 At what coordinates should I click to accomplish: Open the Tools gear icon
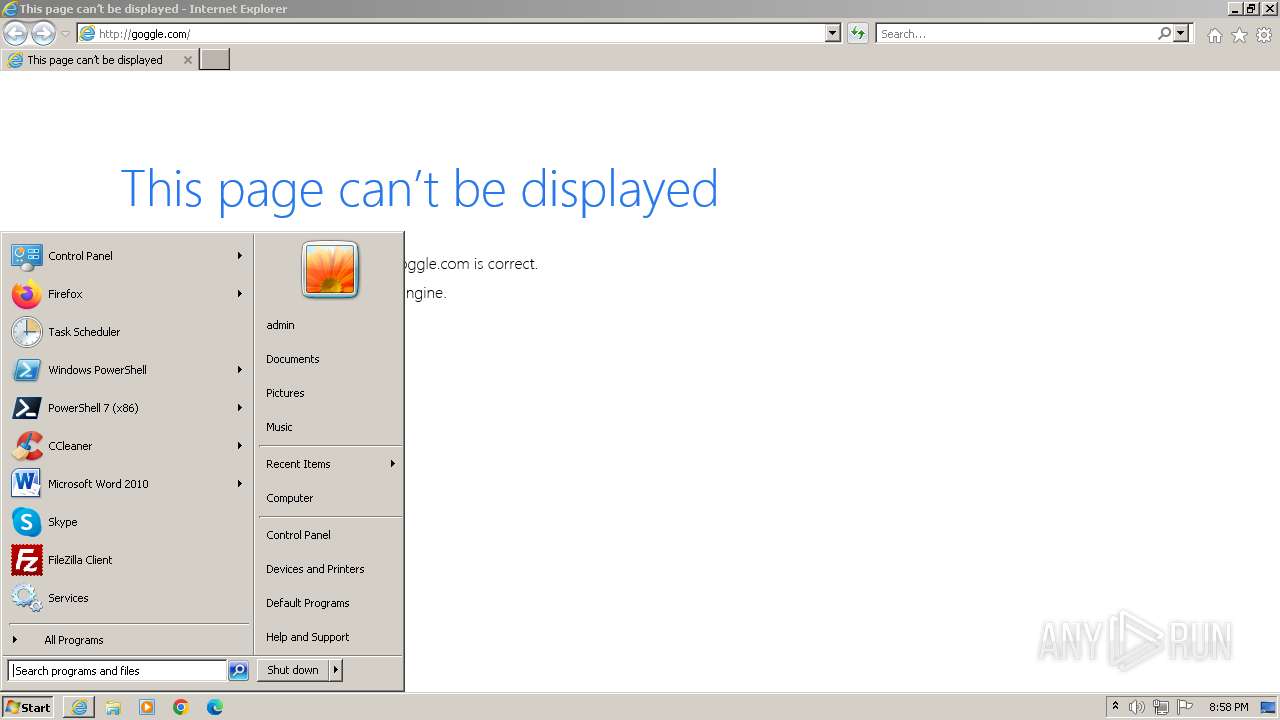pos(1264,35)
